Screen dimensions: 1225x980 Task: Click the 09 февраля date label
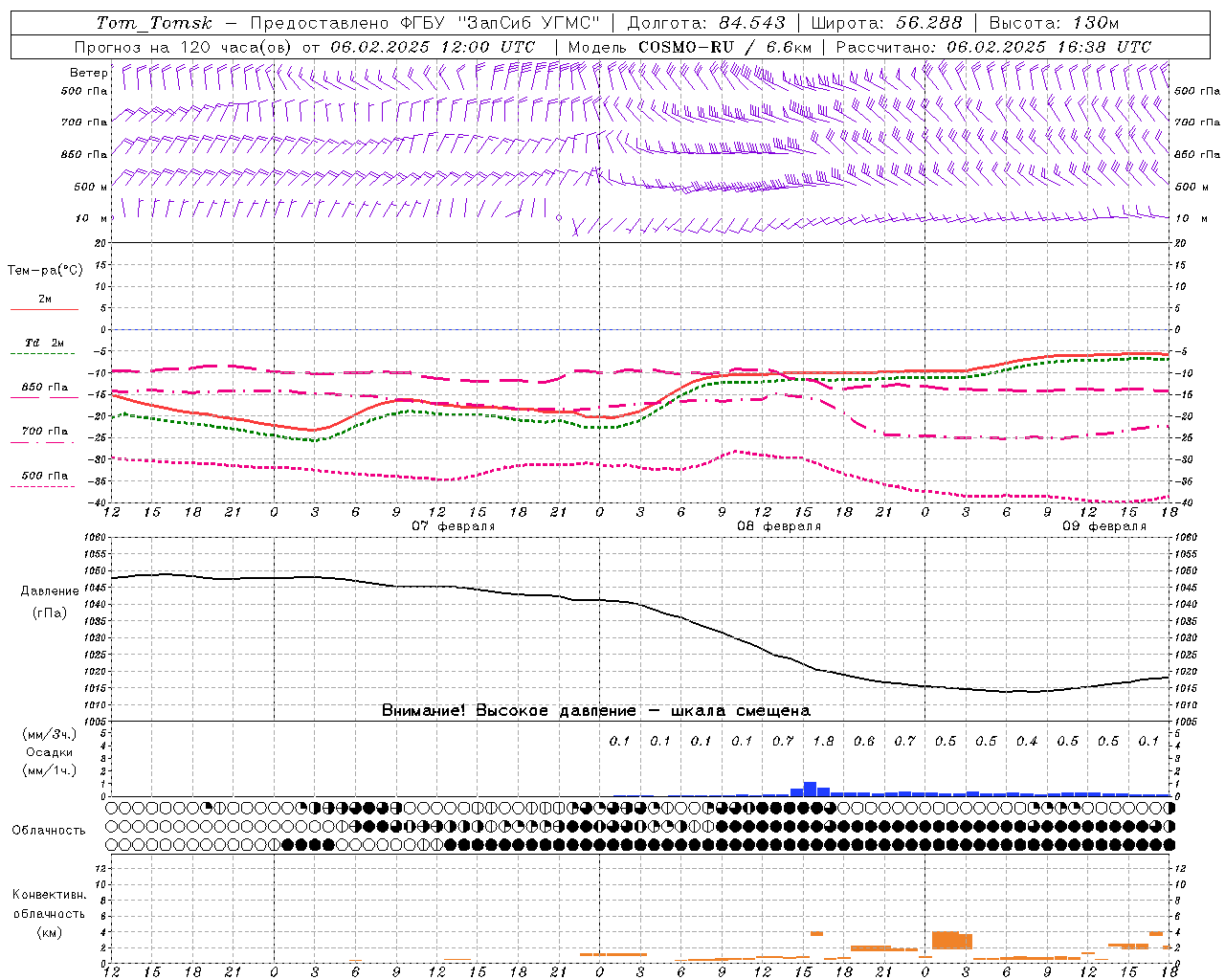pos(1104,526)
